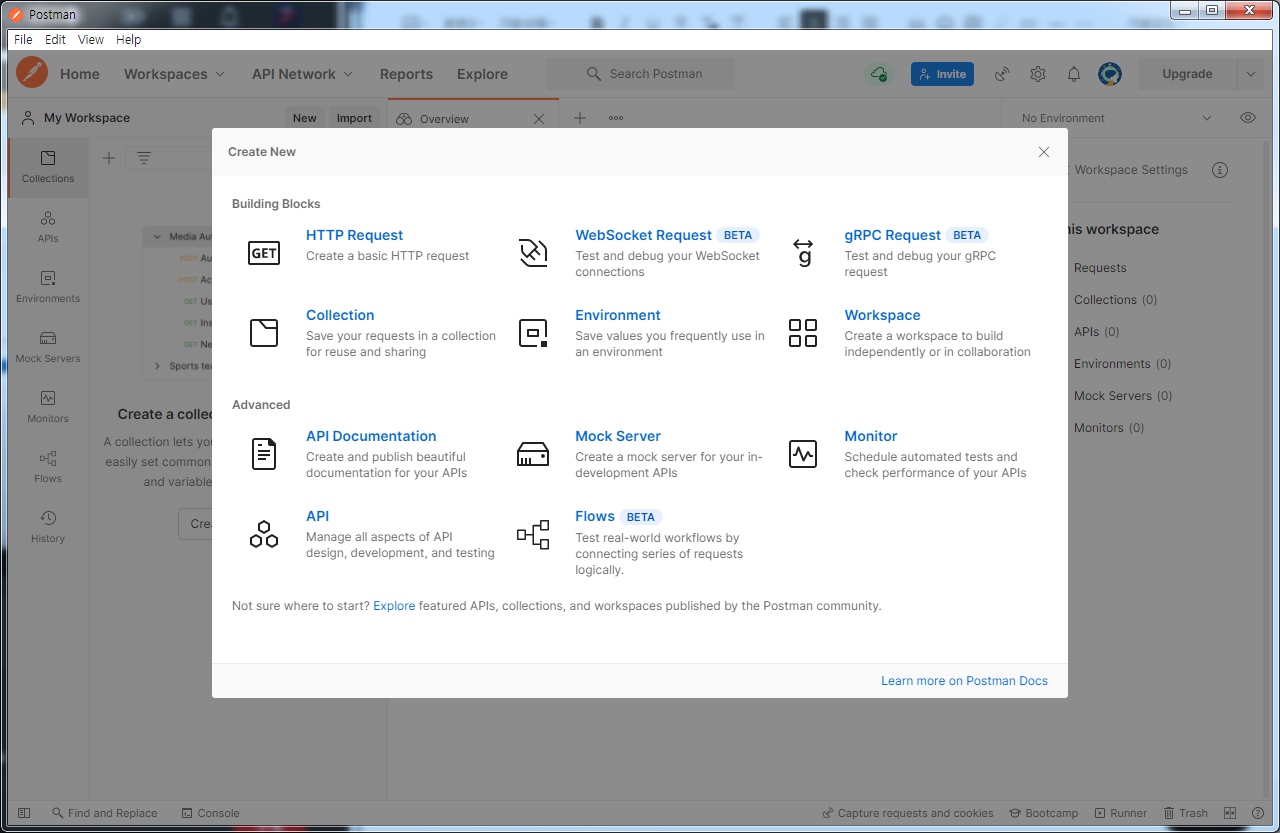The image size is (1280, 833).
Task: Open the File menu
Action: (x=23, y=40)
